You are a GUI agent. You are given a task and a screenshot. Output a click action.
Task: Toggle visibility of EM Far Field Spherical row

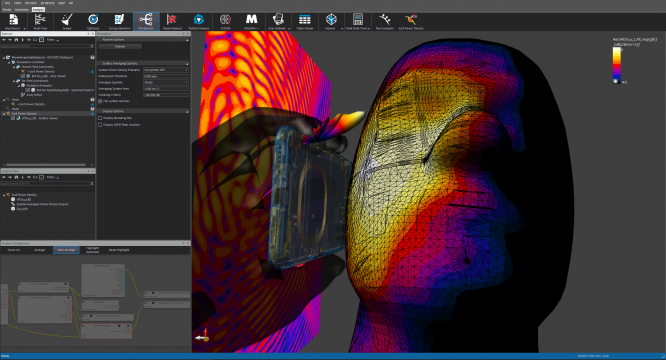tap(28, 90)
